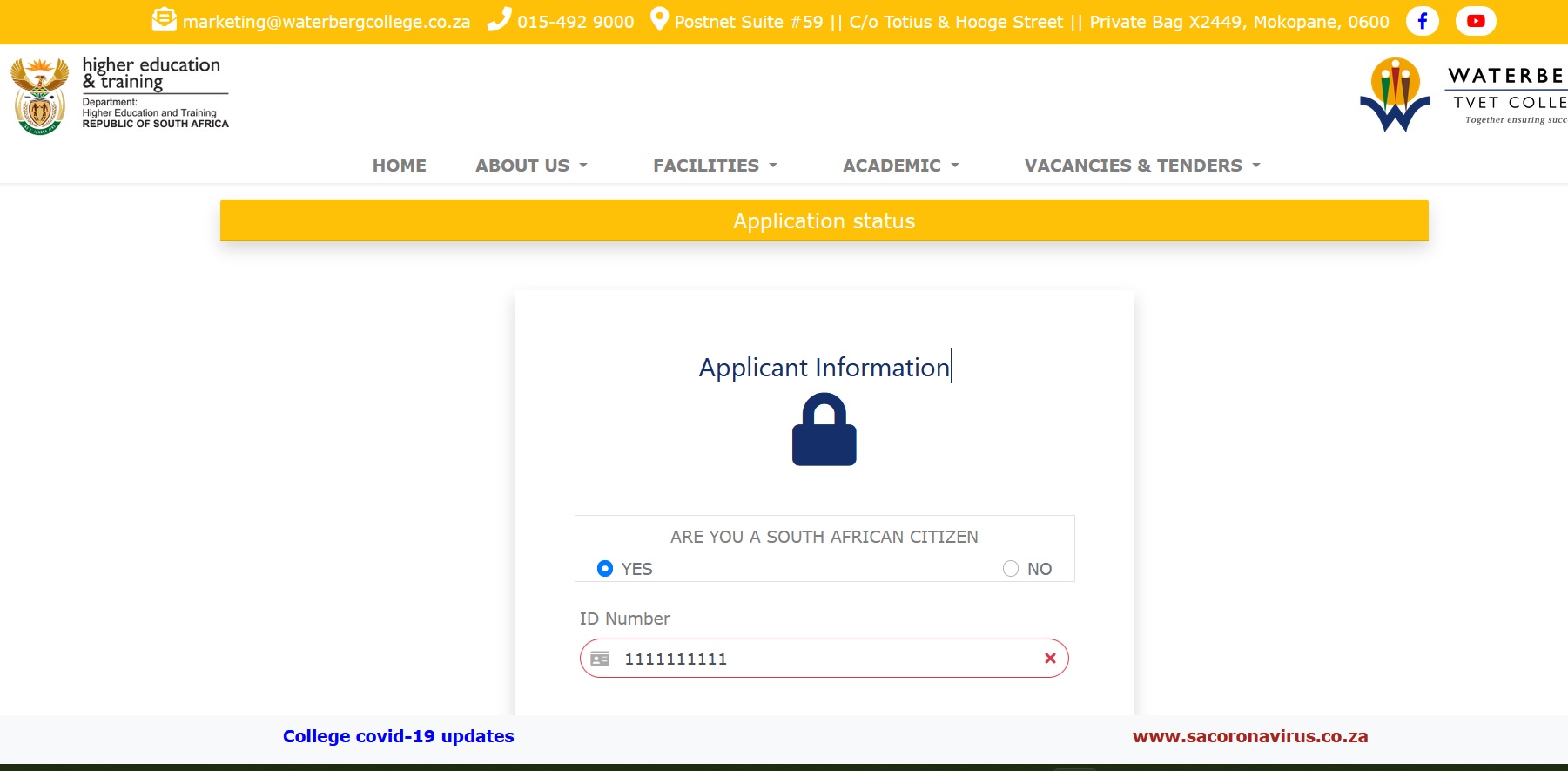
Task: Click the map location pin icon
Action: click(659, 20)
